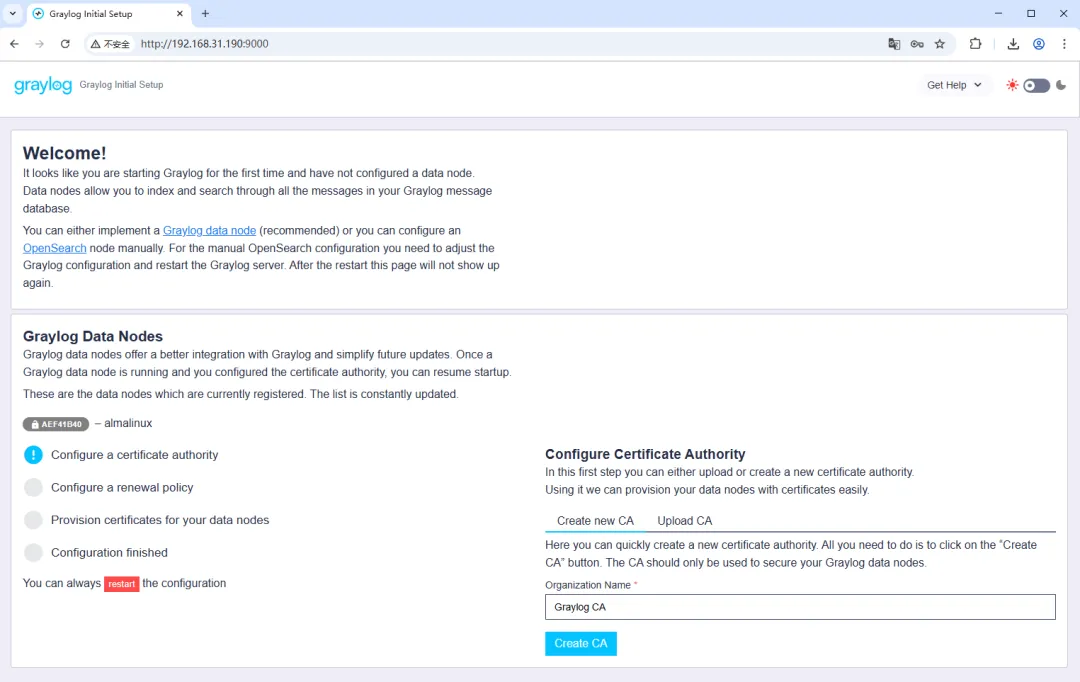Open the Get Help dropdown

(x=954, y=85)
